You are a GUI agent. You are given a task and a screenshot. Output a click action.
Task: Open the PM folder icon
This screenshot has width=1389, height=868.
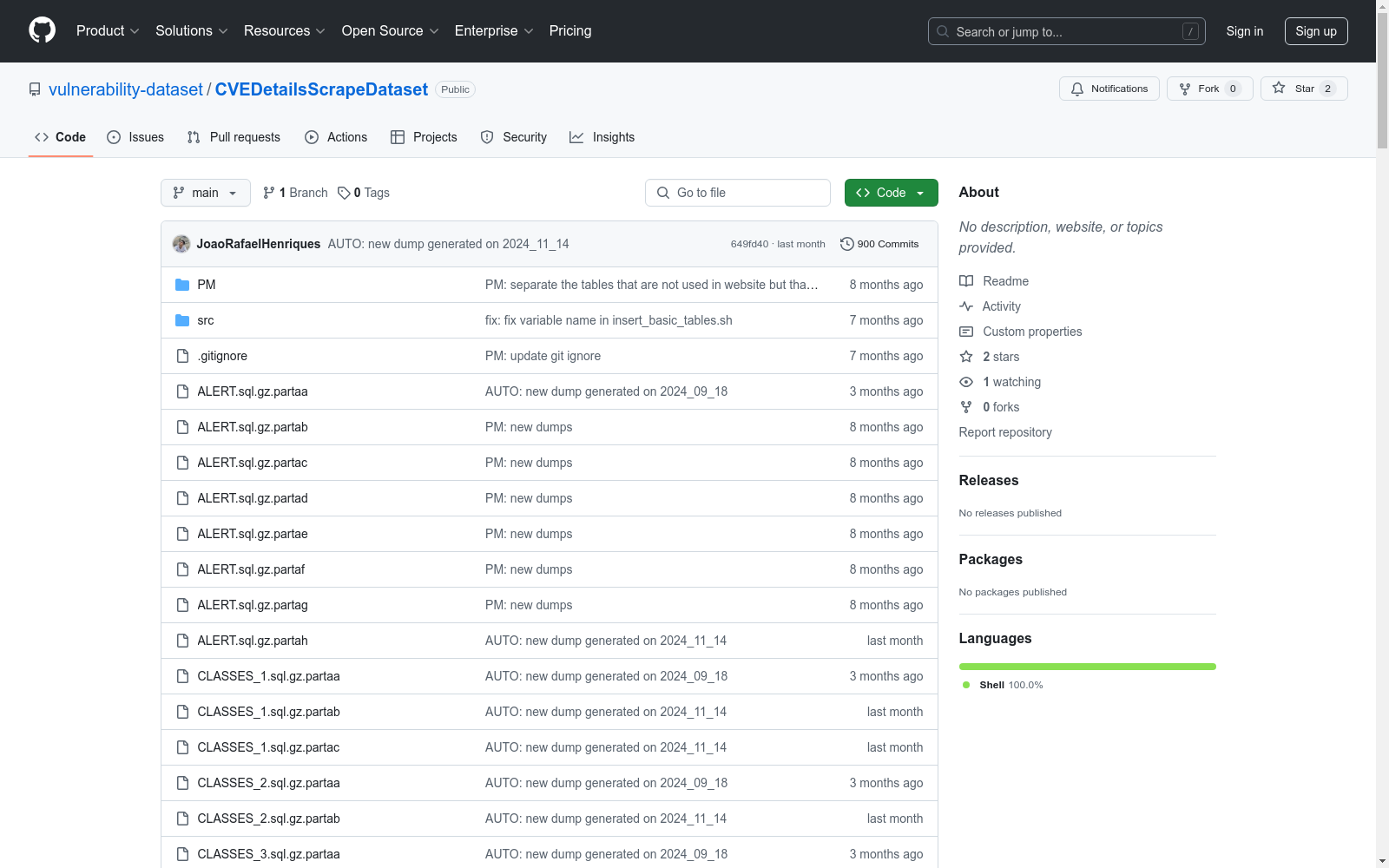182,285
